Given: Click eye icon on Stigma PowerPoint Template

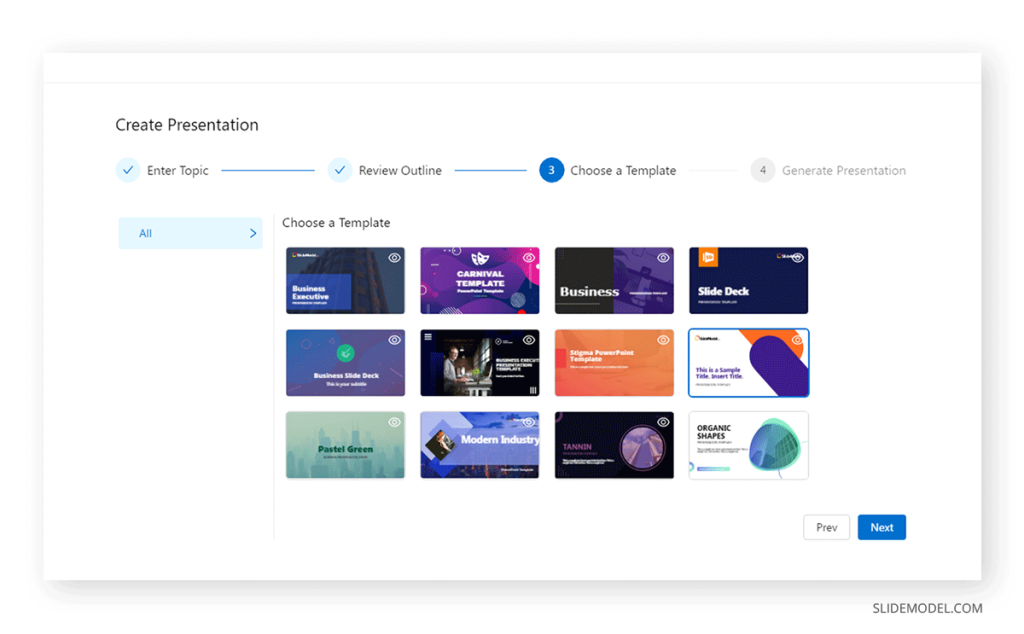Looking at the screenshot, I should pyautogui.click(x=663, y=340).
